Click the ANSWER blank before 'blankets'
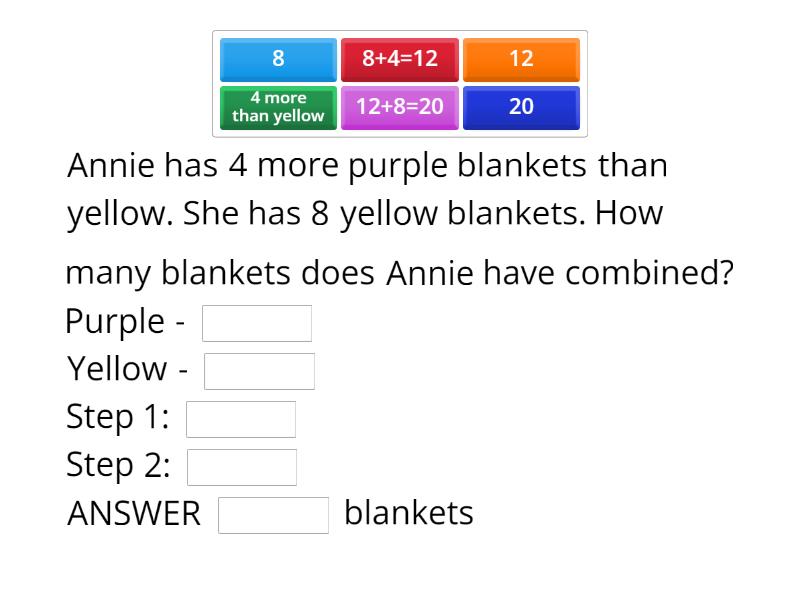 [x=274, y=514]
